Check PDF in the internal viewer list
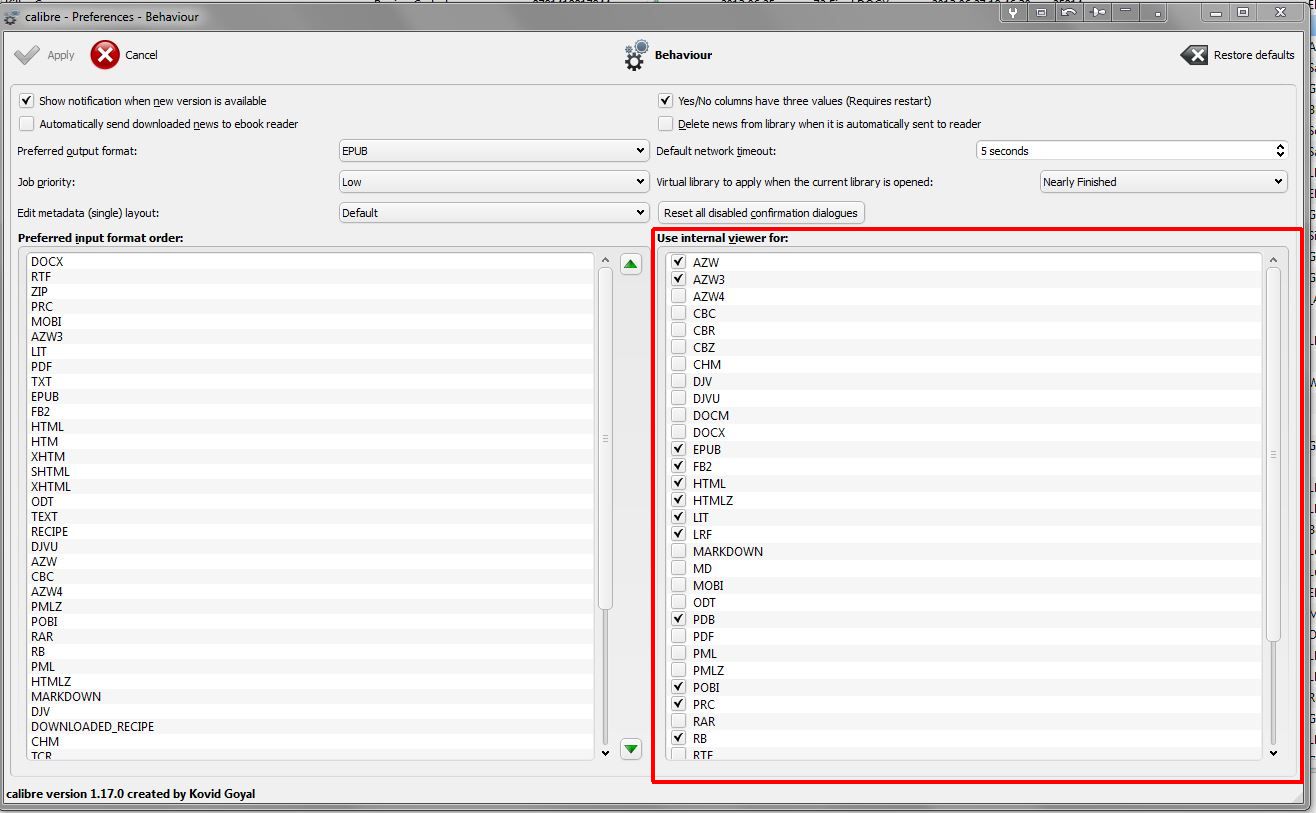Screen dimensions: 1316x813 pos(679,636)
